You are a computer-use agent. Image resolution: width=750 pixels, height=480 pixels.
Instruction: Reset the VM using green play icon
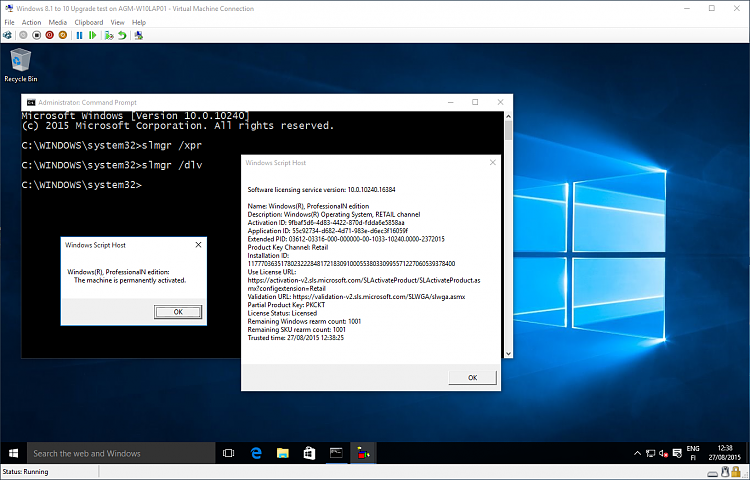(92, 35)
